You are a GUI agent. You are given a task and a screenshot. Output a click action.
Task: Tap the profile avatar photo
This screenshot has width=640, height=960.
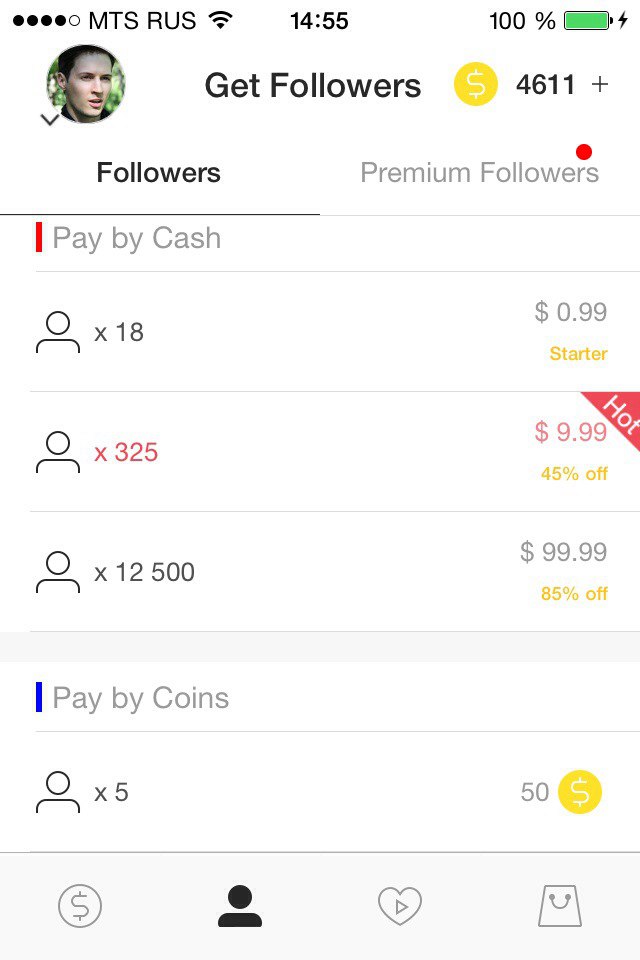[86, 84]
